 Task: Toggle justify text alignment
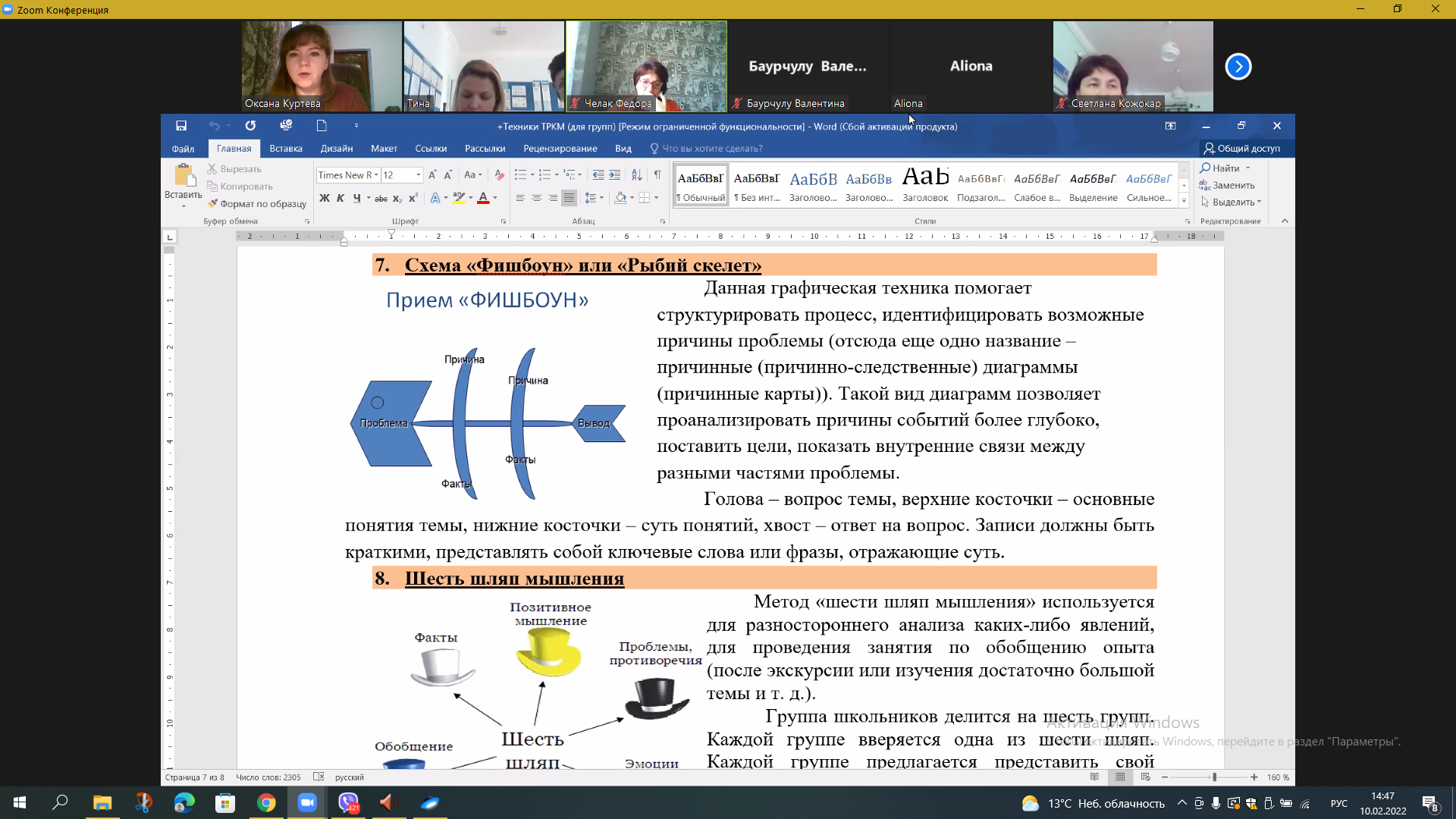(x=569, y=198)
